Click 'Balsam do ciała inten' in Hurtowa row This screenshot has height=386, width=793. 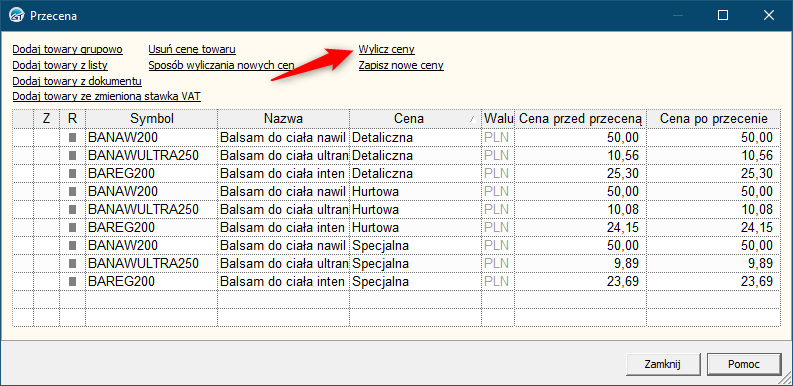point(284,228)
